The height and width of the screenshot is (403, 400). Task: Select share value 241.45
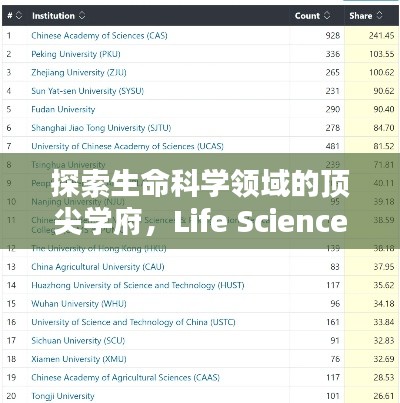(x=382, y=35)
